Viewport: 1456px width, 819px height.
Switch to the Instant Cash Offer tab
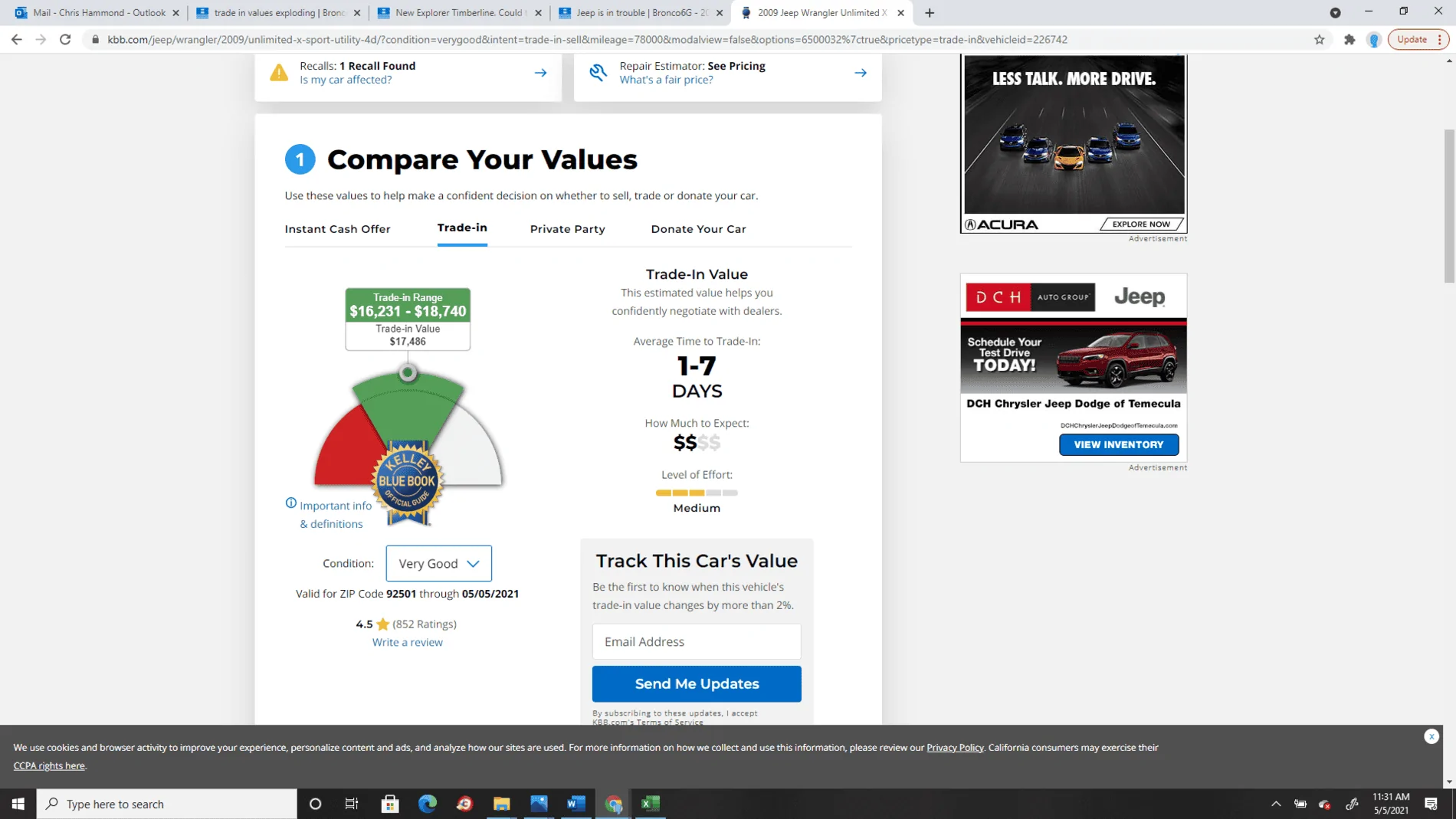pyautogui.click(x=337, y=229)
